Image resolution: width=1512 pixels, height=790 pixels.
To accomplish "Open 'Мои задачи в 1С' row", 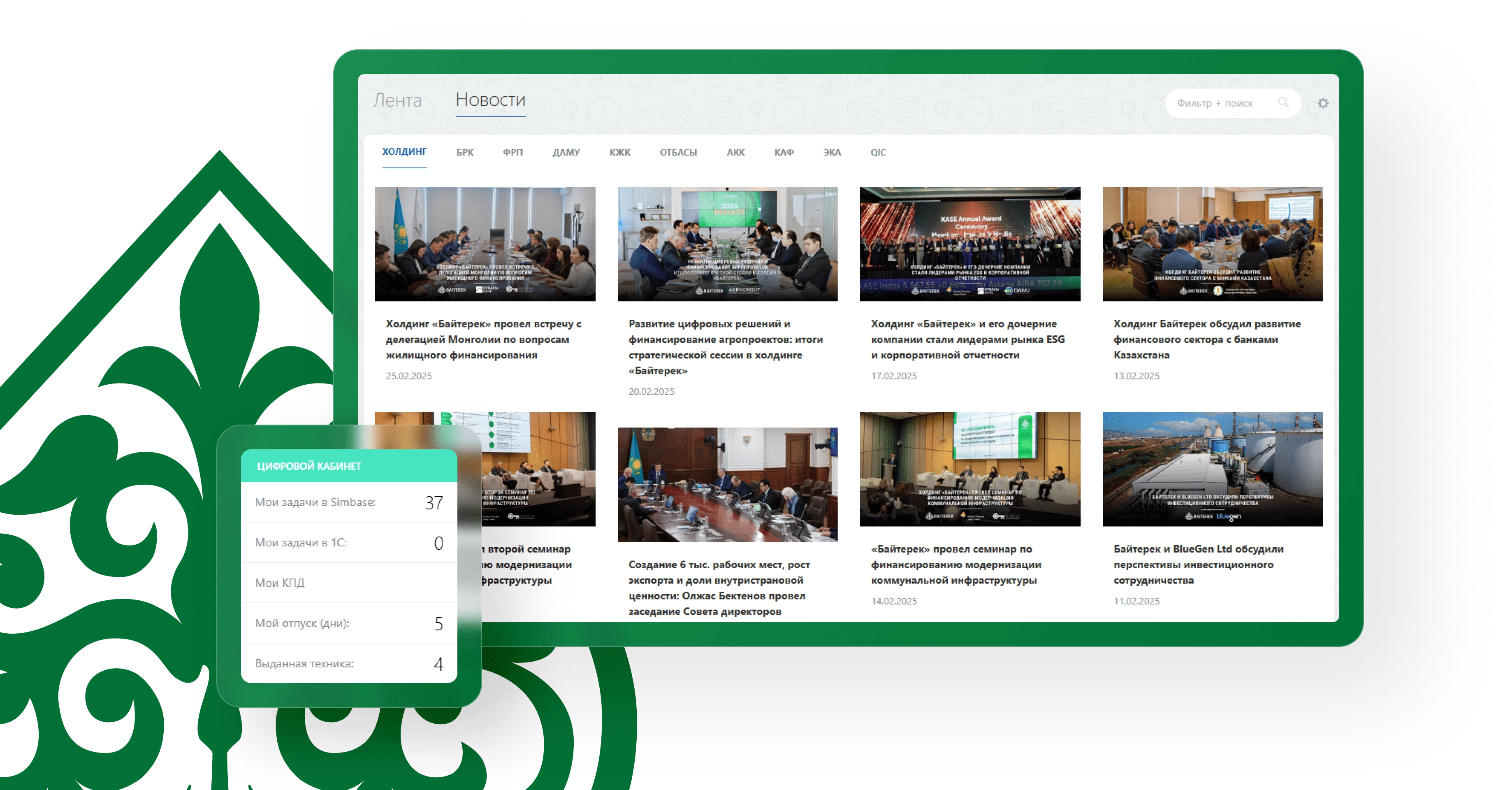I will pos(349,543).
